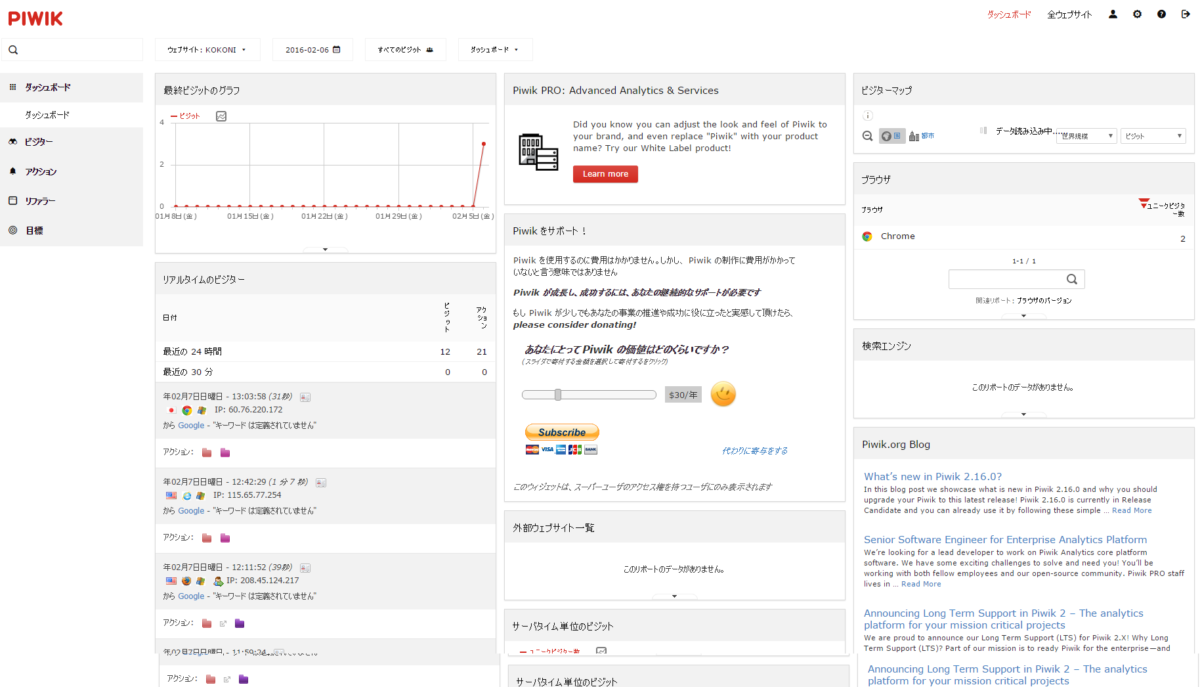Click the search magnifier in the browser widget
Image resolution: width=1200 pixels, height=687 pixels.
[x=1072, y=280]
